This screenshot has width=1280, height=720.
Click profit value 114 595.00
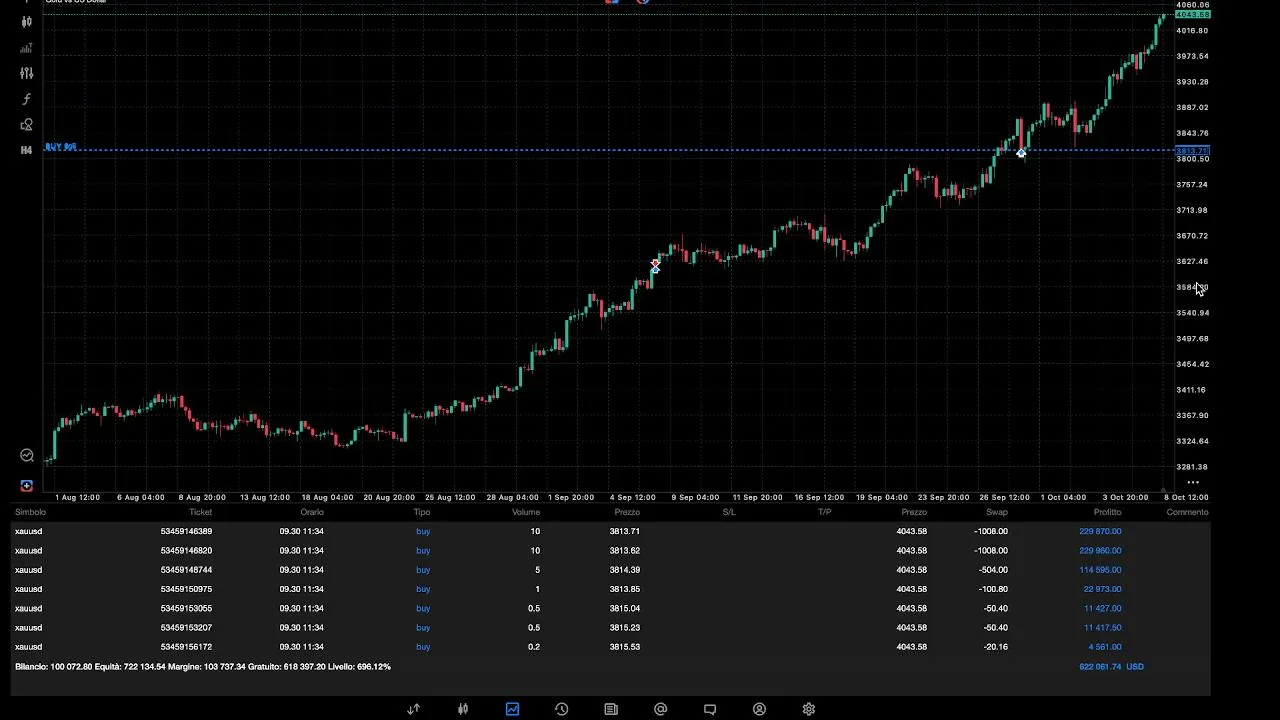click(x=1100, y=570)
